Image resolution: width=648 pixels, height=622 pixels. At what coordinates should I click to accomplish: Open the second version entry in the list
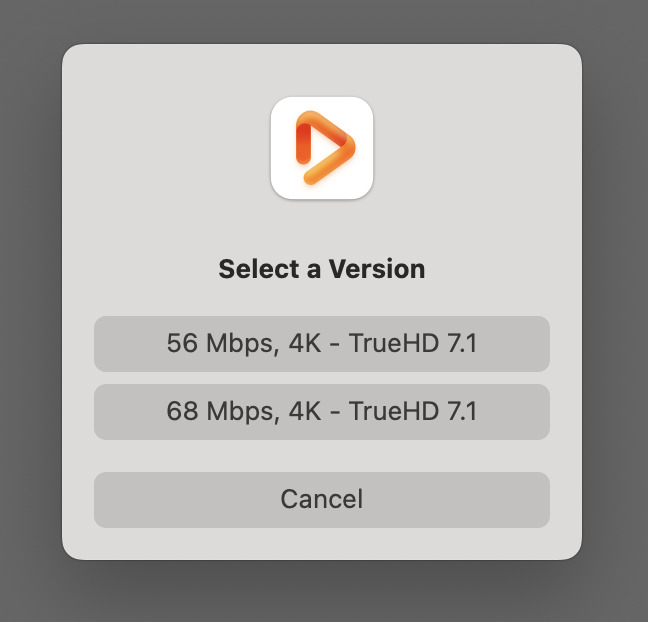(322, 412)
